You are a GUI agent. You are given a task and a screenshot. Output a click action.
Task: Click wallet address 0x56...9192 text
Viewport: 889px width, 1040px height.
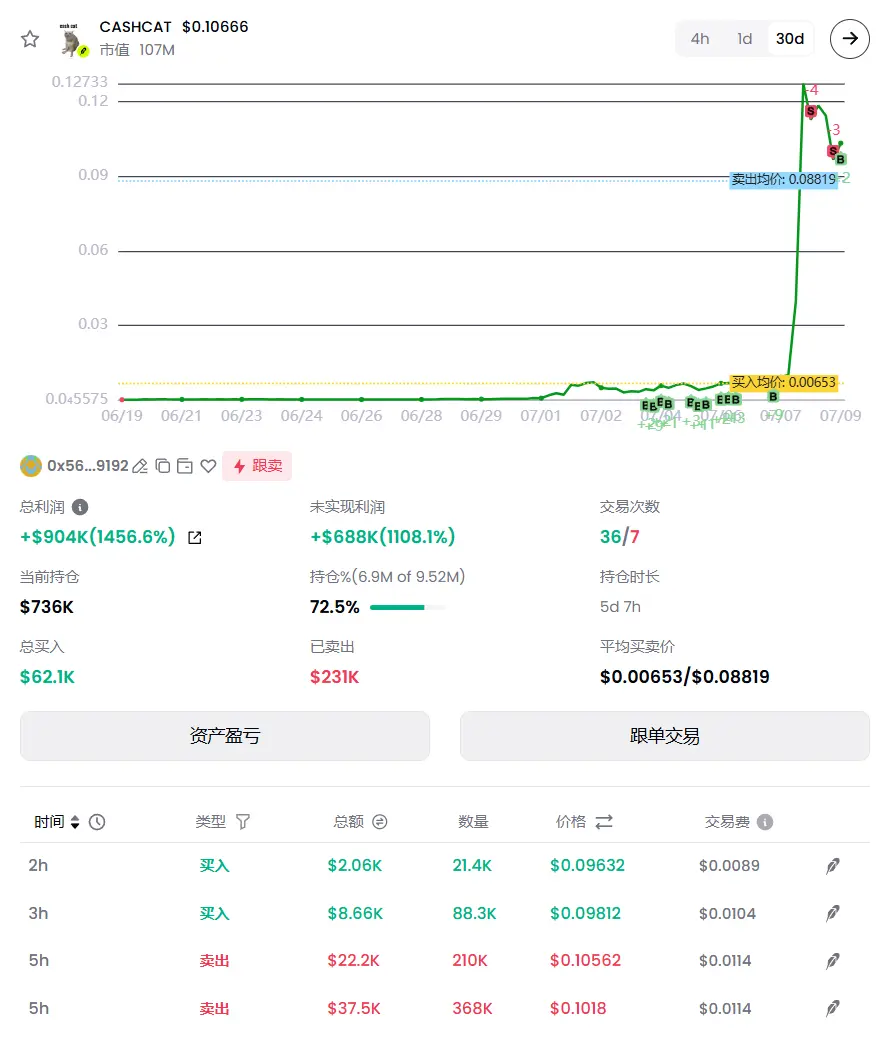[x=88, y=466]
